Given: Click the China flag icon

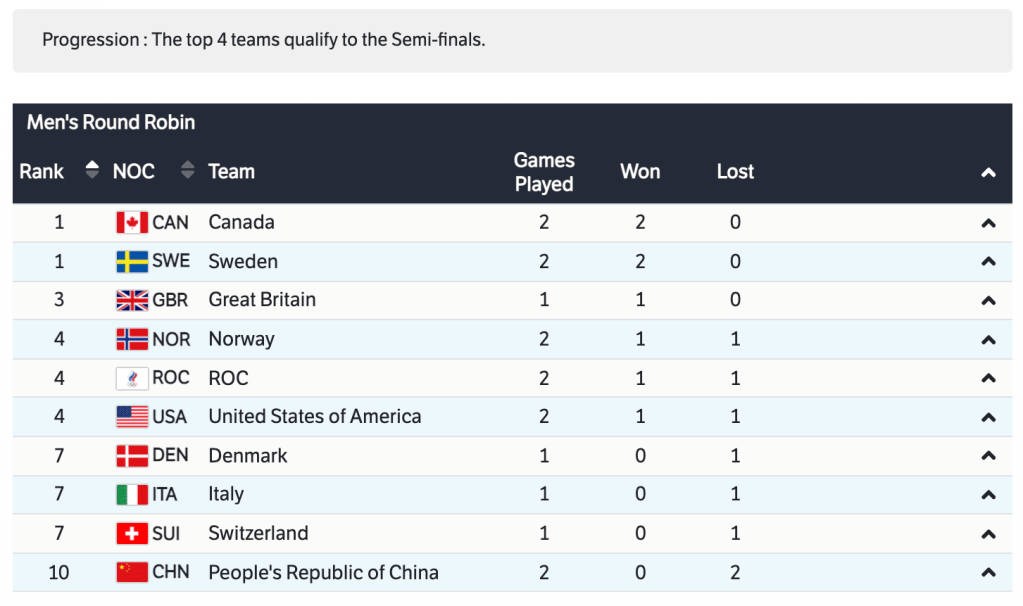Looking at the screenshot, I should coord(132,573).
